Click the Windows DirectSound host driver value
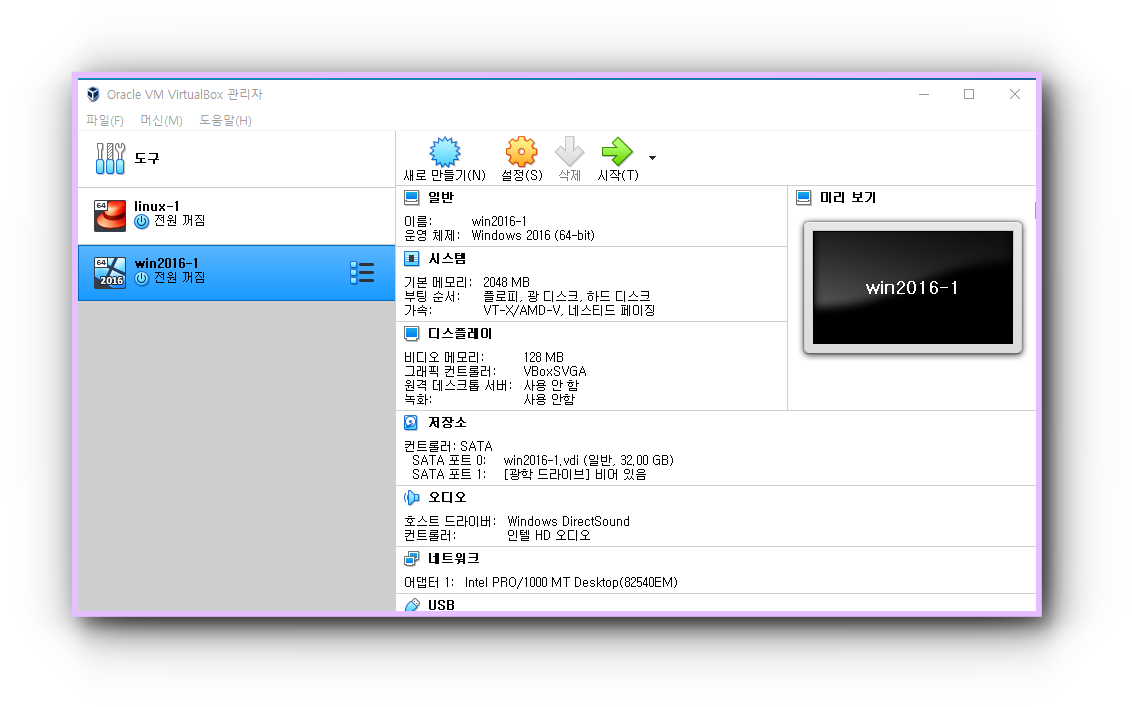Image resolution: width=1132 pixels, height=707 pixels. click(568, 521)
